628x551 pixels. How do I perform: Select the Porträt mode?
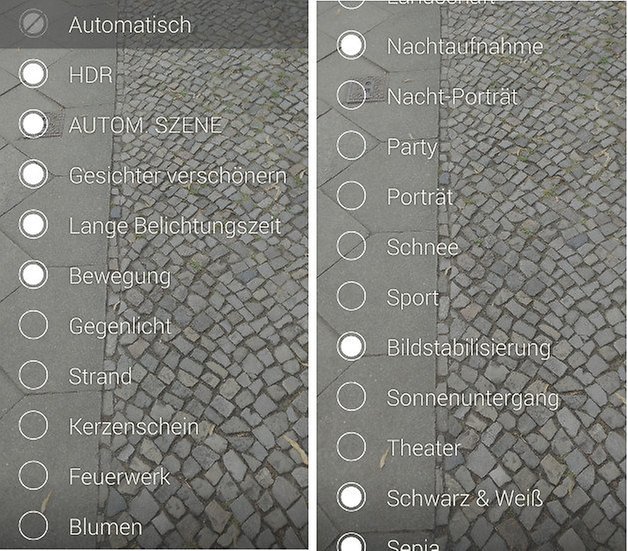click(472, 196)
